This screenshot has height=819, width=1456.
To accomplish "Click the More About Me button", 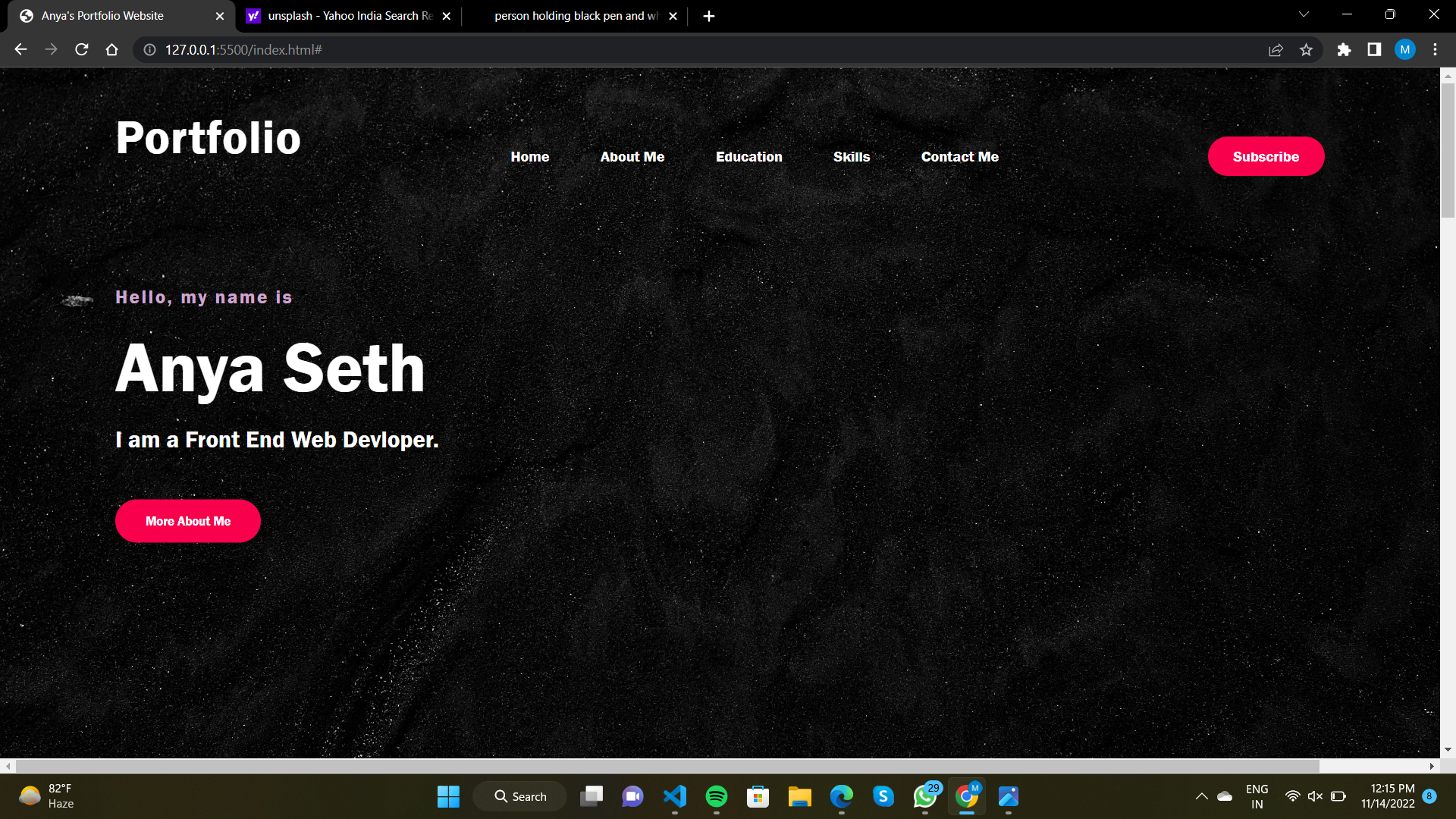I will pyautogui.click(x=187, y=521).
